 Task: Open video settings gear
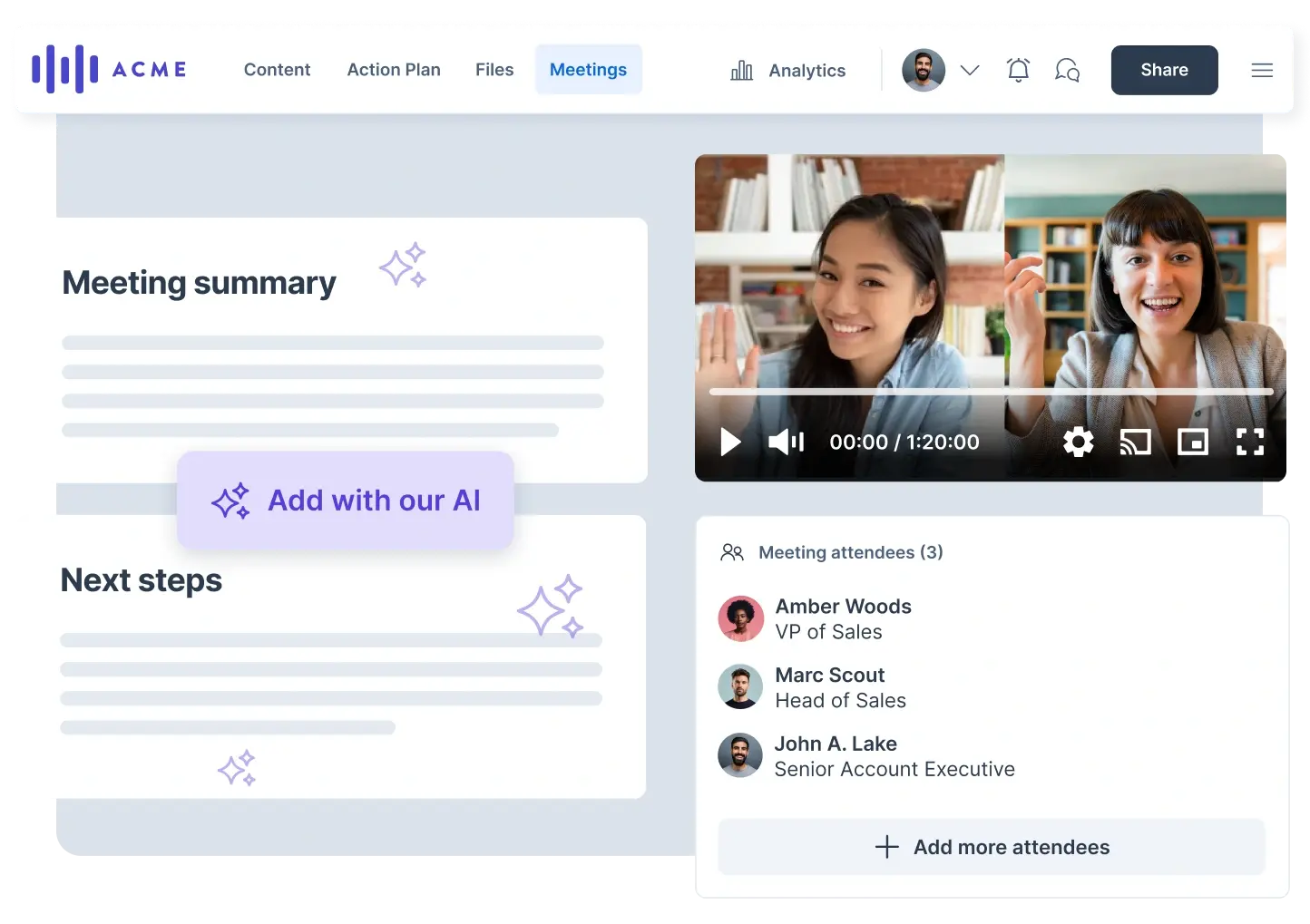tap(1078, 442)
